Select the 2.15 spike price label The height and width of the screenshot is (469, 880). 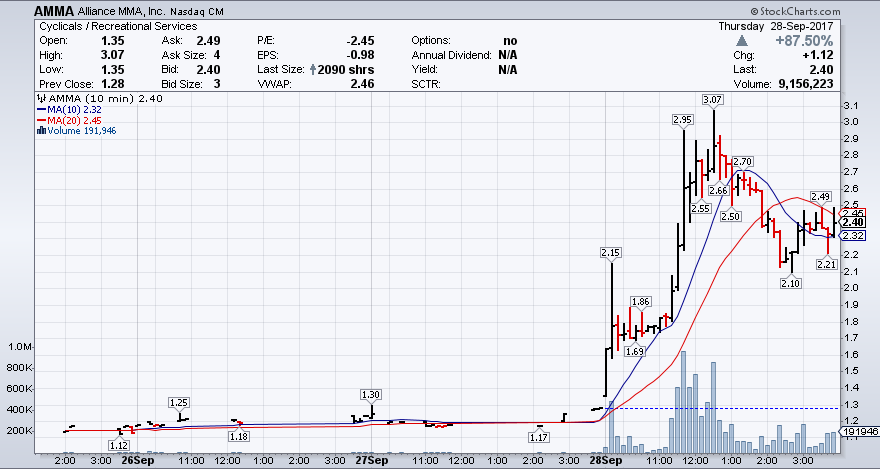pos(610,252)
